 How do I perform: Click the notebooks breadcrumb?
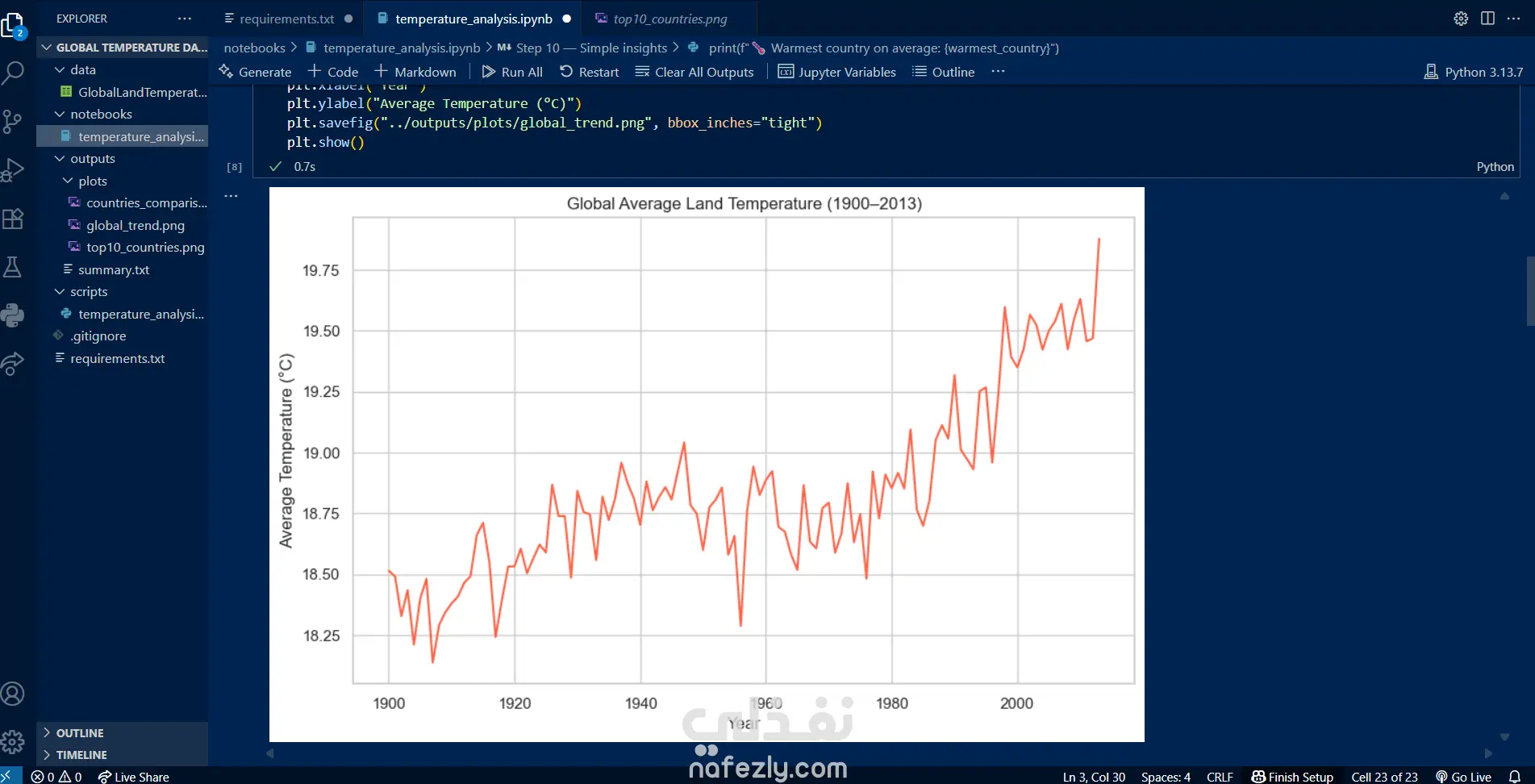pos(254,48)
